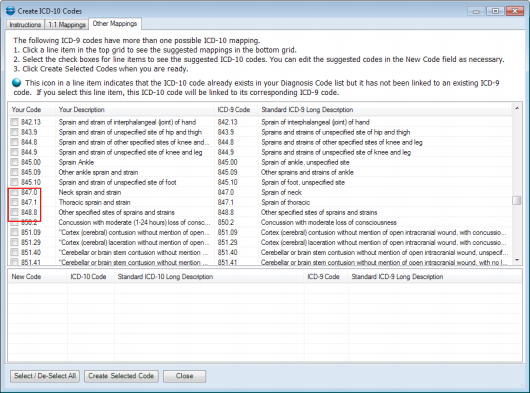Click the Select / De-Select All button
This screenshot has height=393, width=530.
pos(45,376)
